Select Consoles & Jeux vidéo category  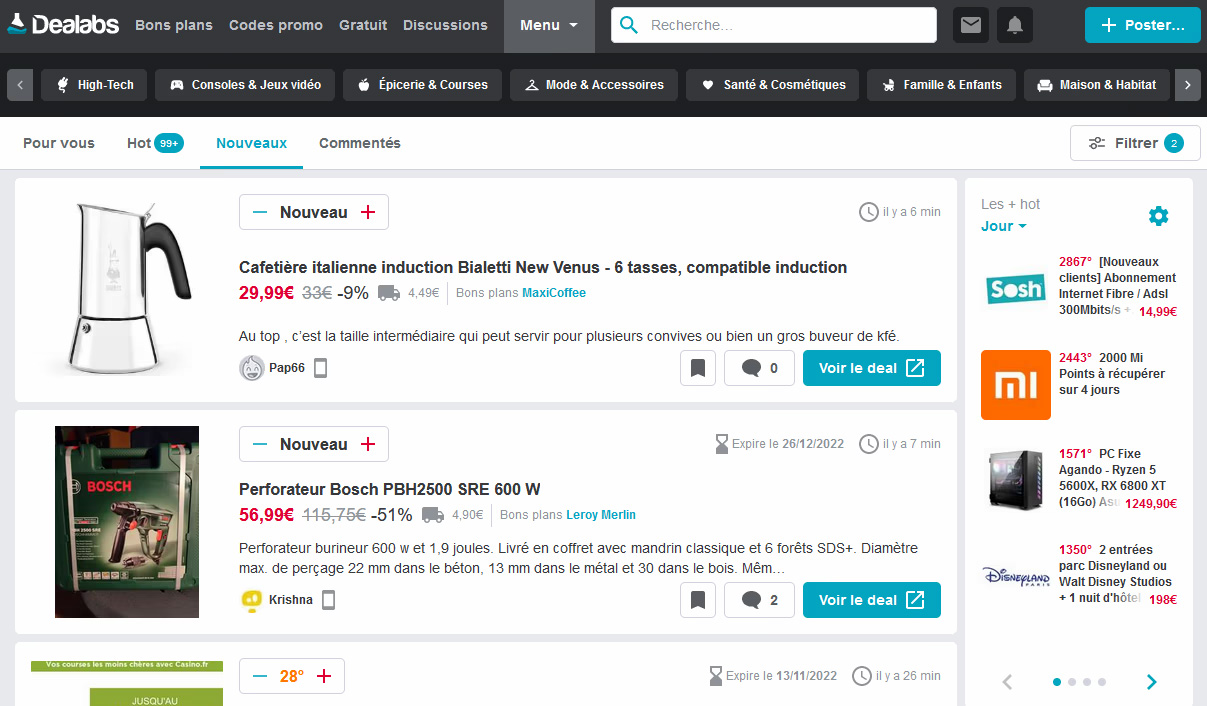tap(245, 85)
